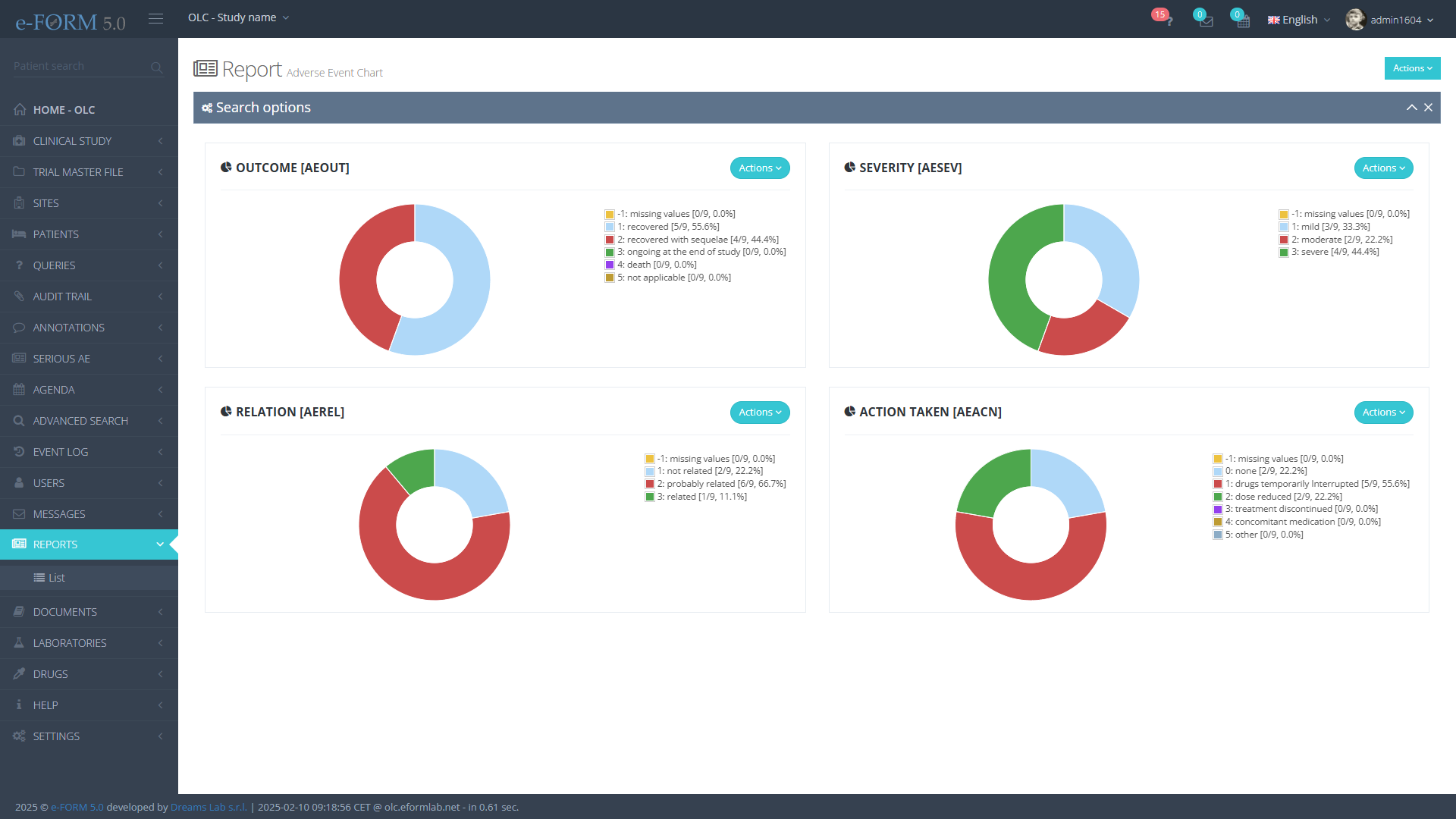Image resolution: width=1456 pixels, height=819 pixels.
Task: Select List under Reports menu
Action: 56,578
